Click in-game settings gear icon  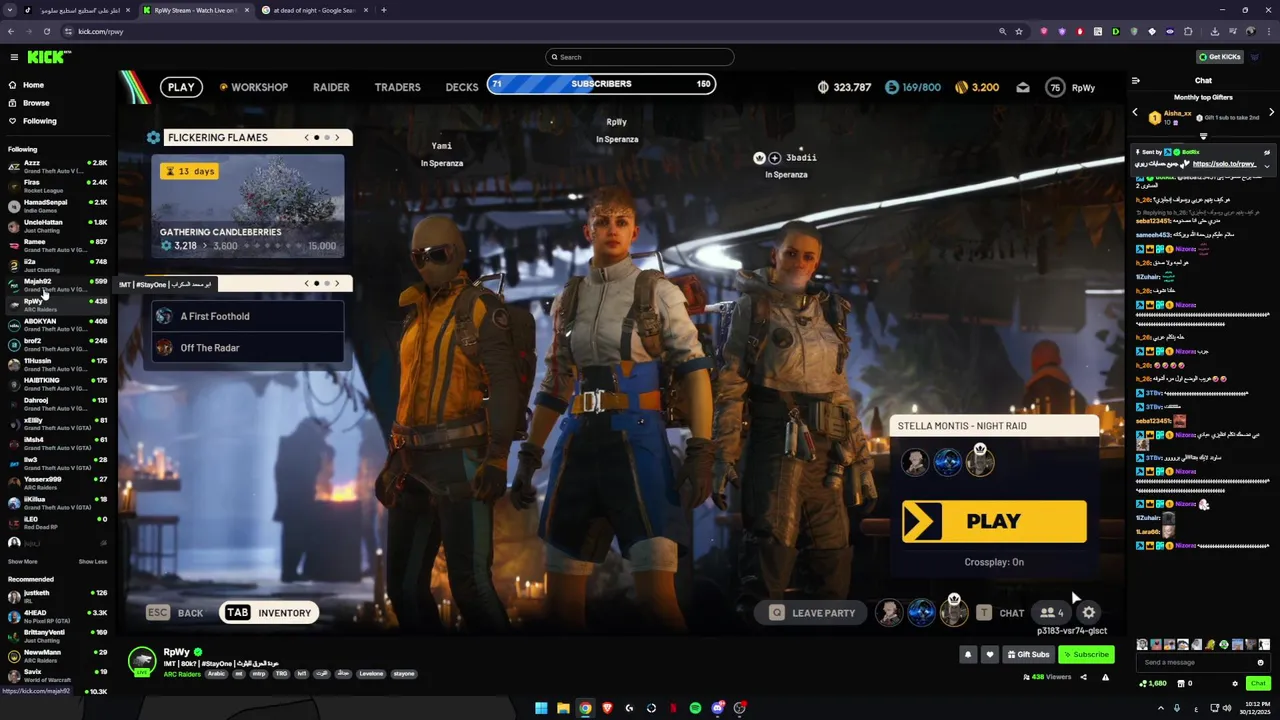(1088, 613)
